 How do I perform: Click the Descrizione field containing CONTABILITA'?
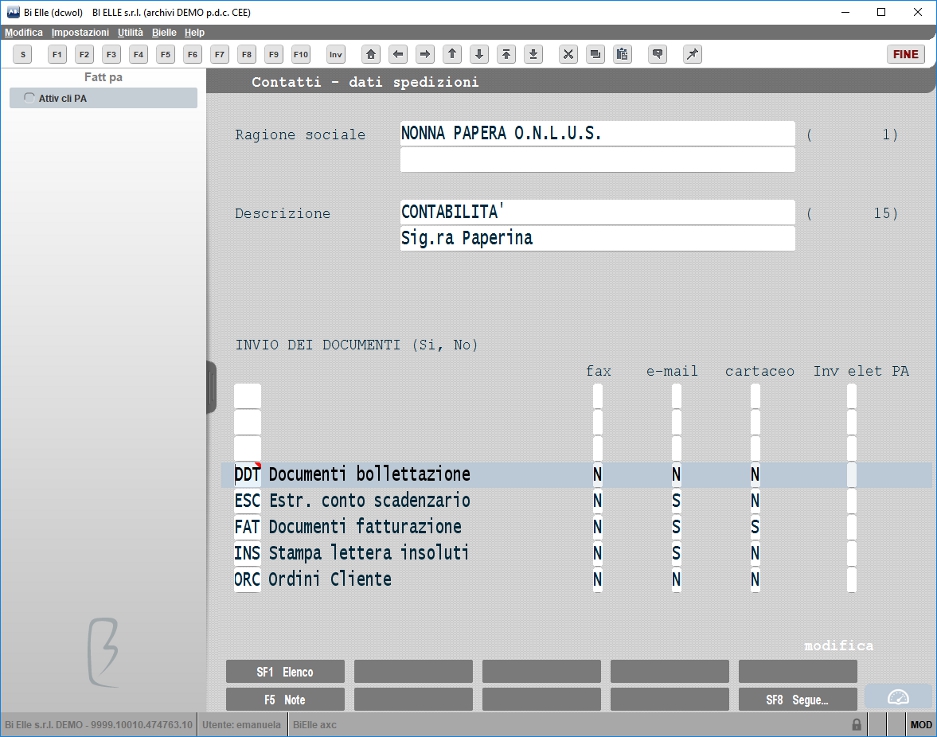pos(598,212)
